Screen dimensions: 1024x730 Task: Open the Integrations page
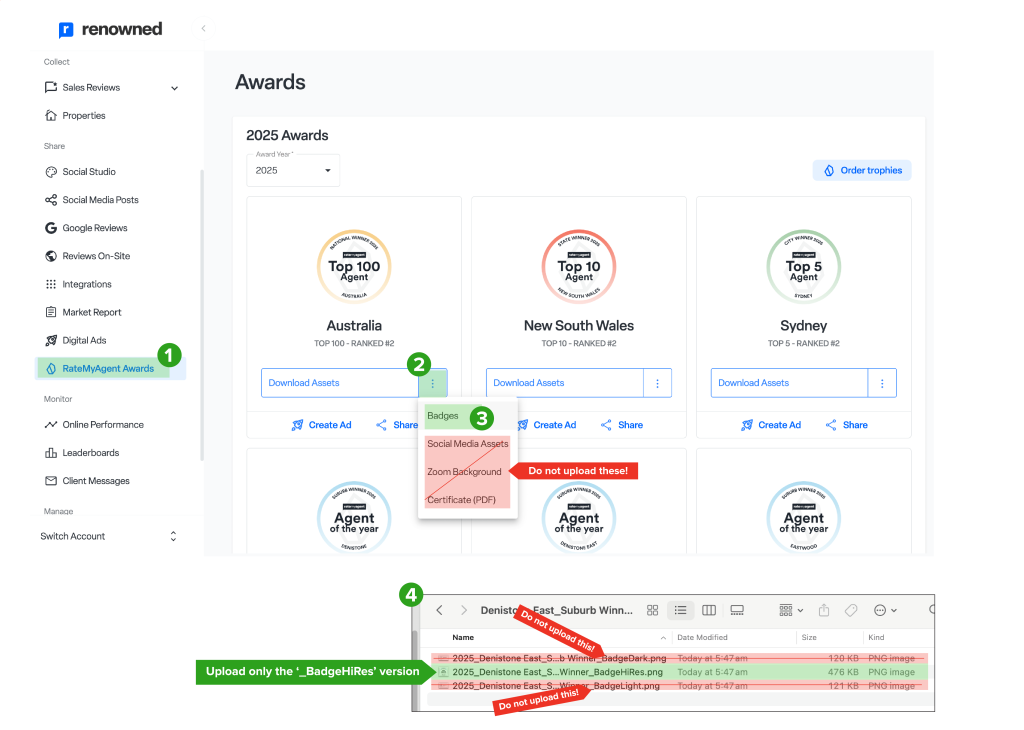[86, 284]
